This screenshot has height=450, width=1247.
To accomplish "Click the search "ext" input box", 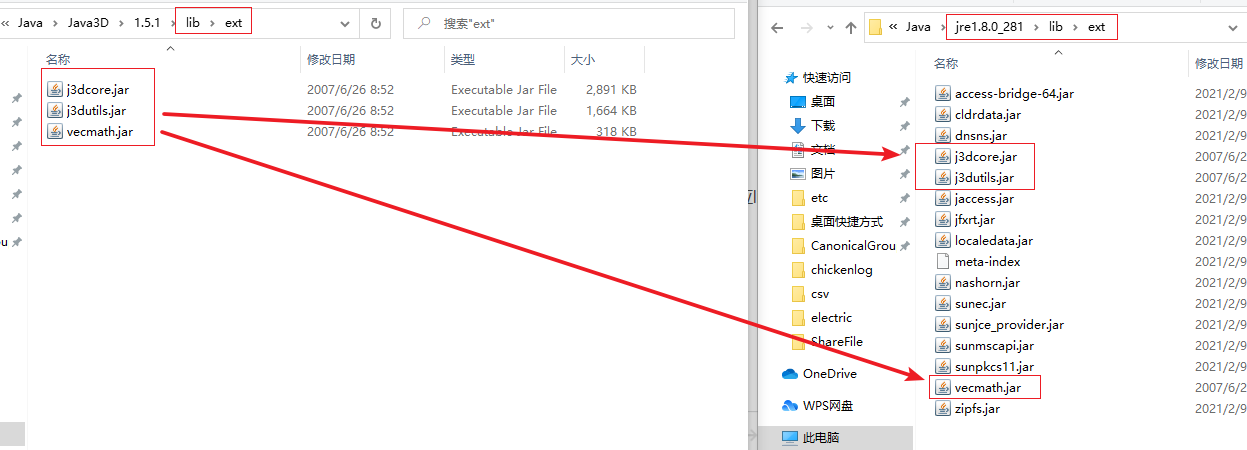I will coord(572,23).
